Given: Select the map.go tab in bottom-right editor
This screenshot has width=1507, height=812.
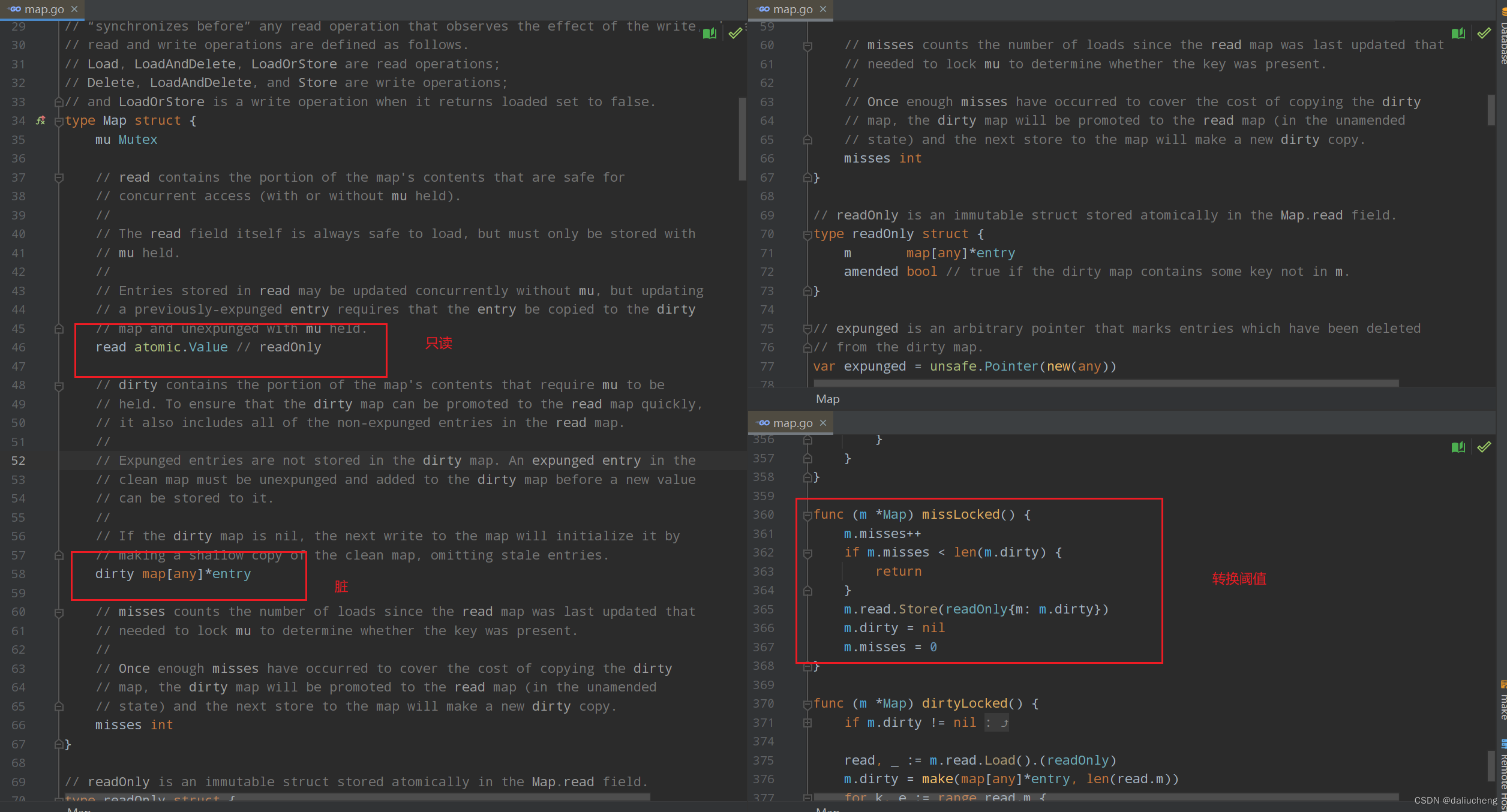Looking at the screenshot, I should coord(792,423).
